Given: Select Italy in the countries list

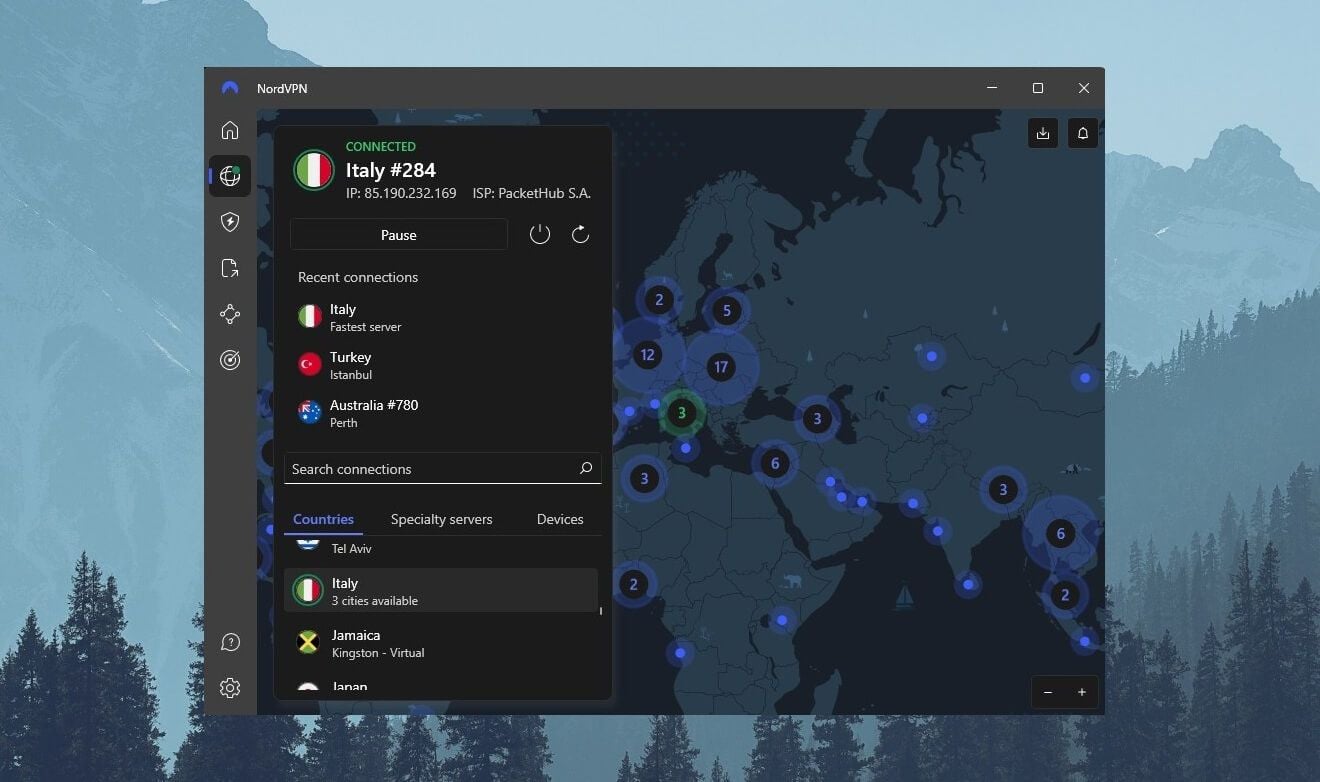Looking at the screenshot, I should click(x=441, y=590).
